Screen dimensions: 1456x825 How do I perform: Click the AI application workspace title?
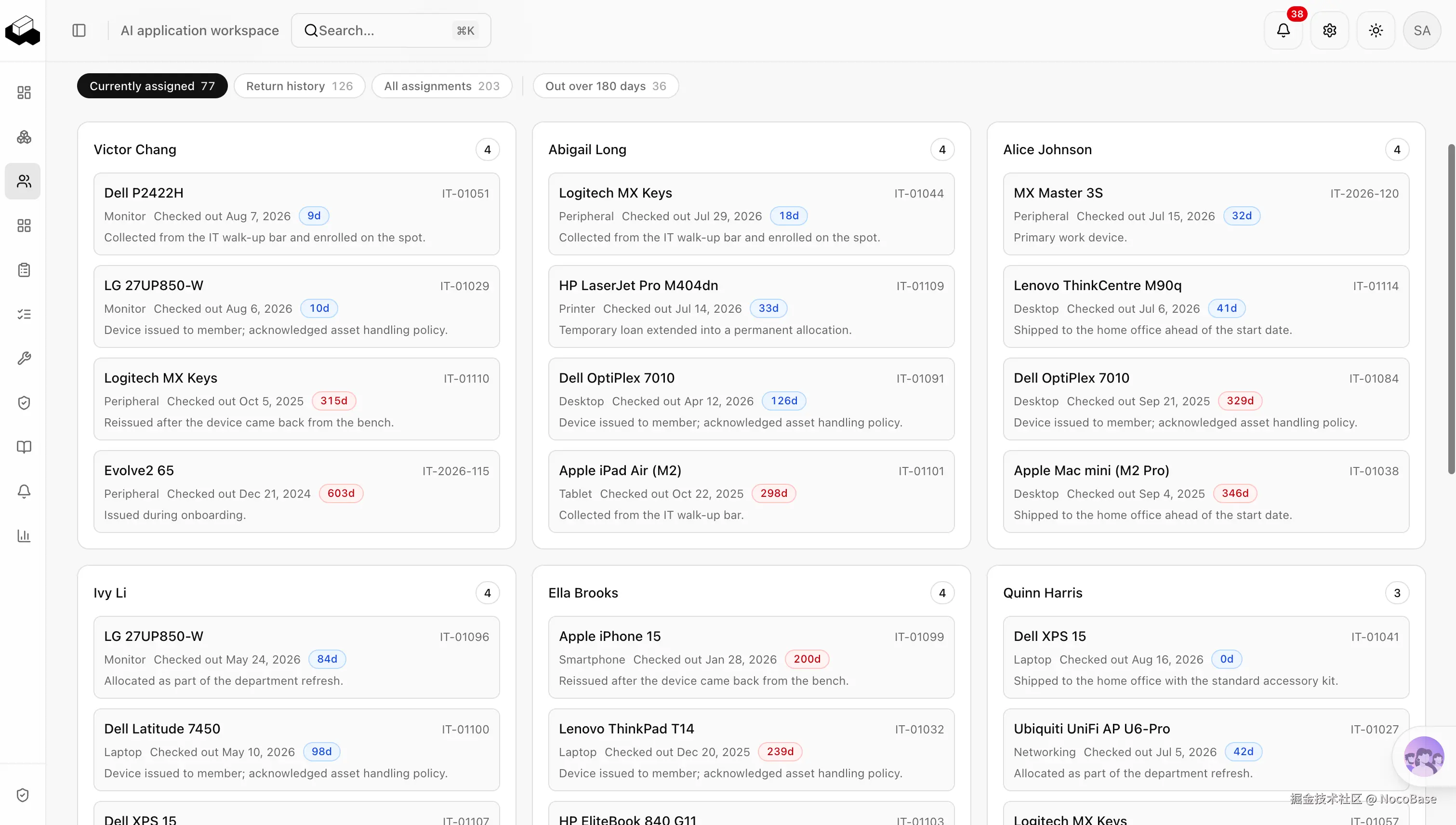200,30
